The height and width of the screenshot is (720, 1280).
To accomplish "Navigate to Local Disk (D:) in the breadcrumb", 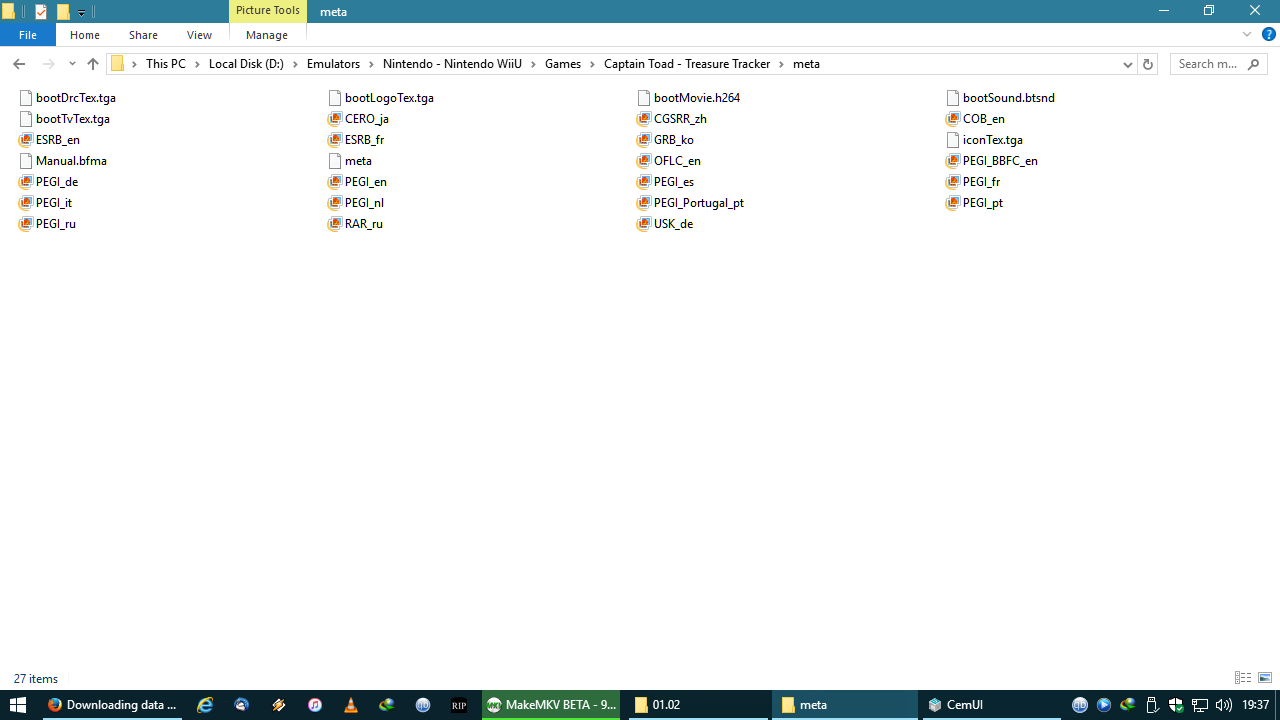I will (246, 64).
